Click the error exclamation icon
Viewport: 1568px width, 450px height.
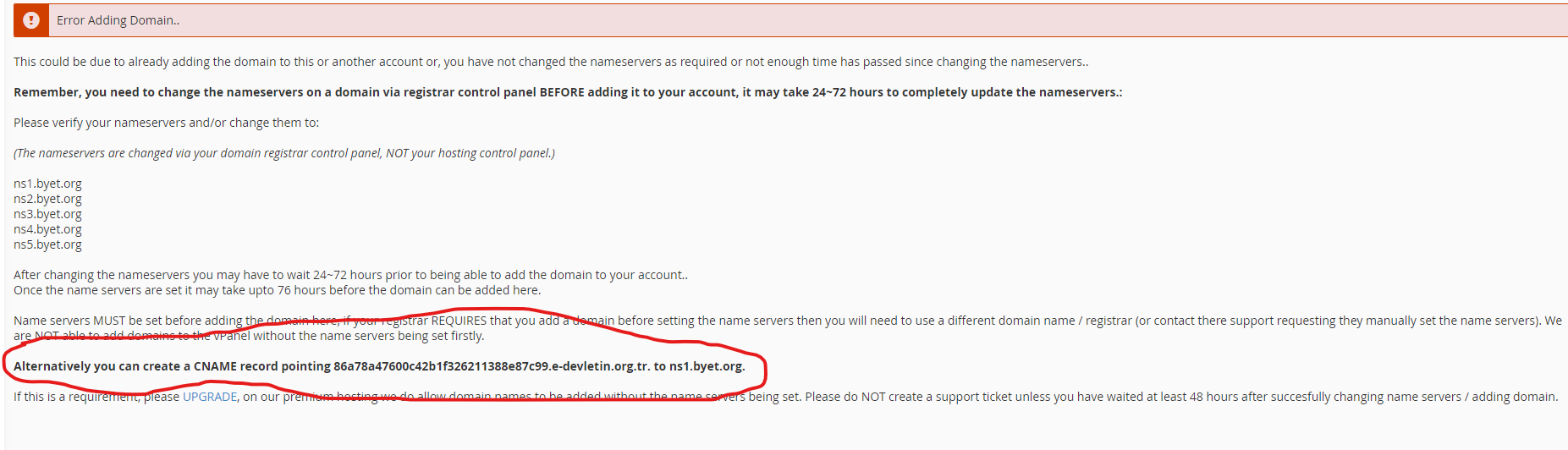(x=31, y=20)
